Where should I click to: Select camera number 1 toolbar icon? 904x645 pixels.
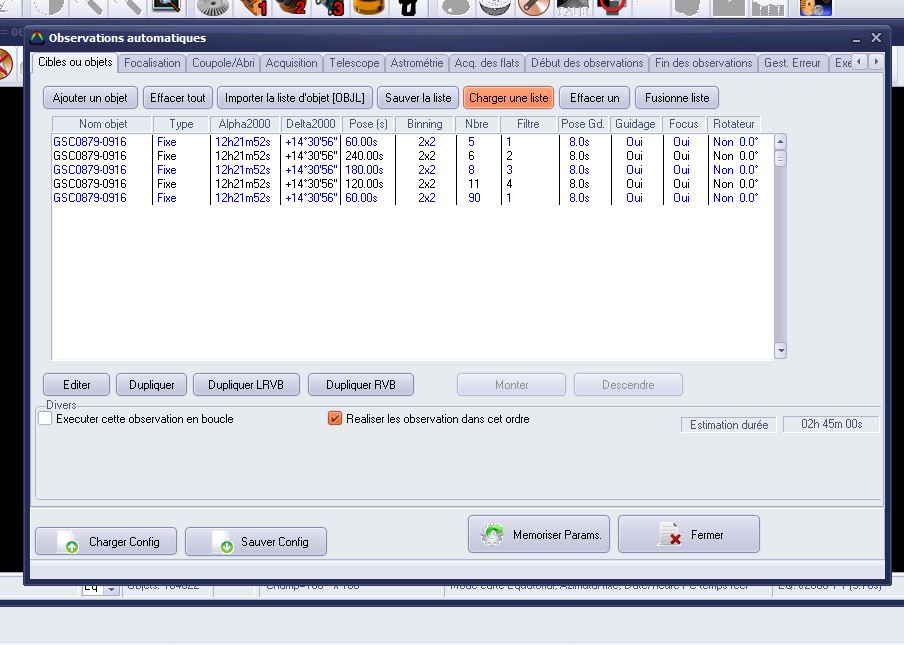(254, 8)
